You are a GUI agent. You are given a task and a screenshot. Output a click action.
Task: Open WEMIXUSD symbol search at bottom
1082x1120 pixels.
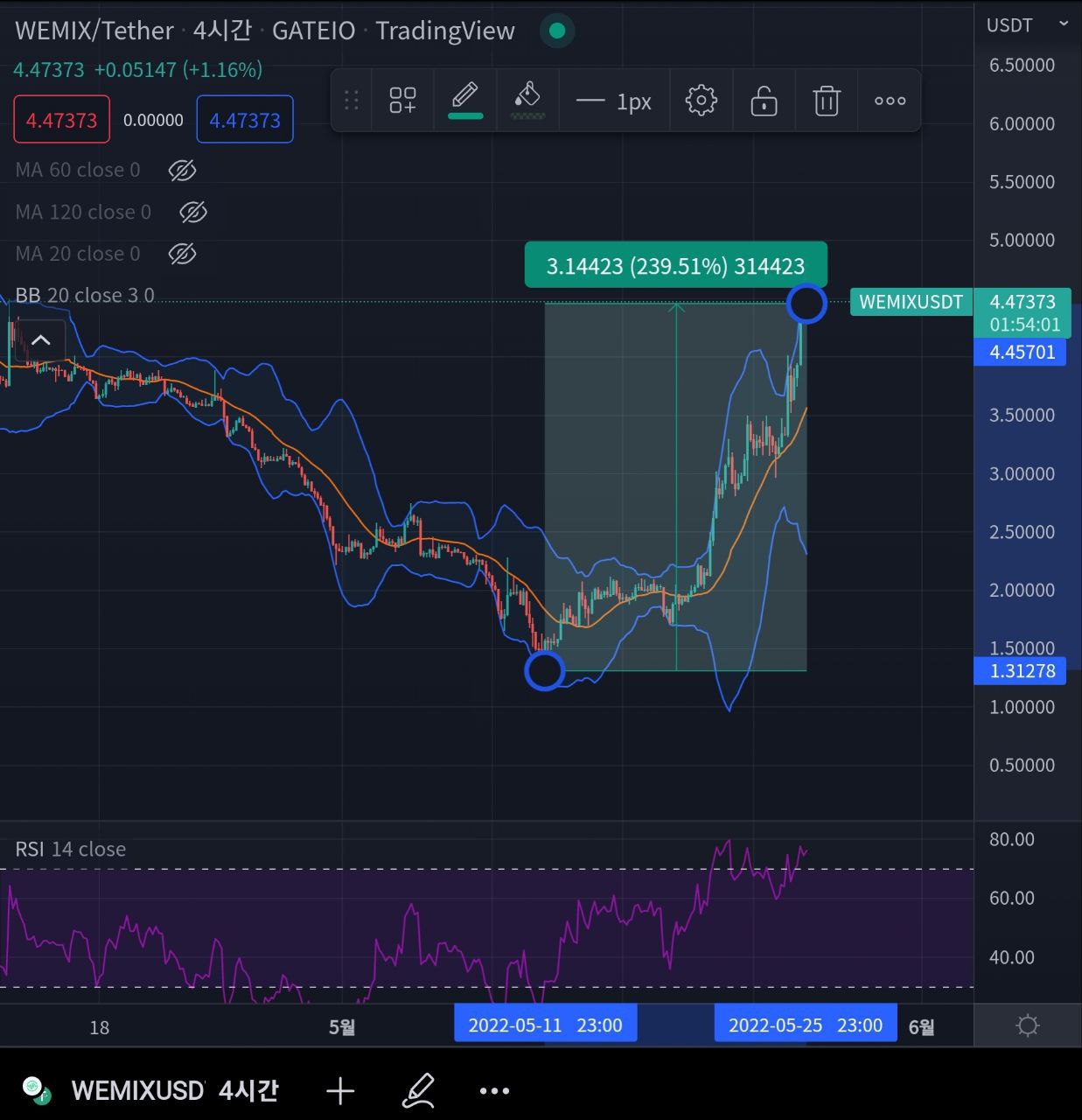[137, 1090]
